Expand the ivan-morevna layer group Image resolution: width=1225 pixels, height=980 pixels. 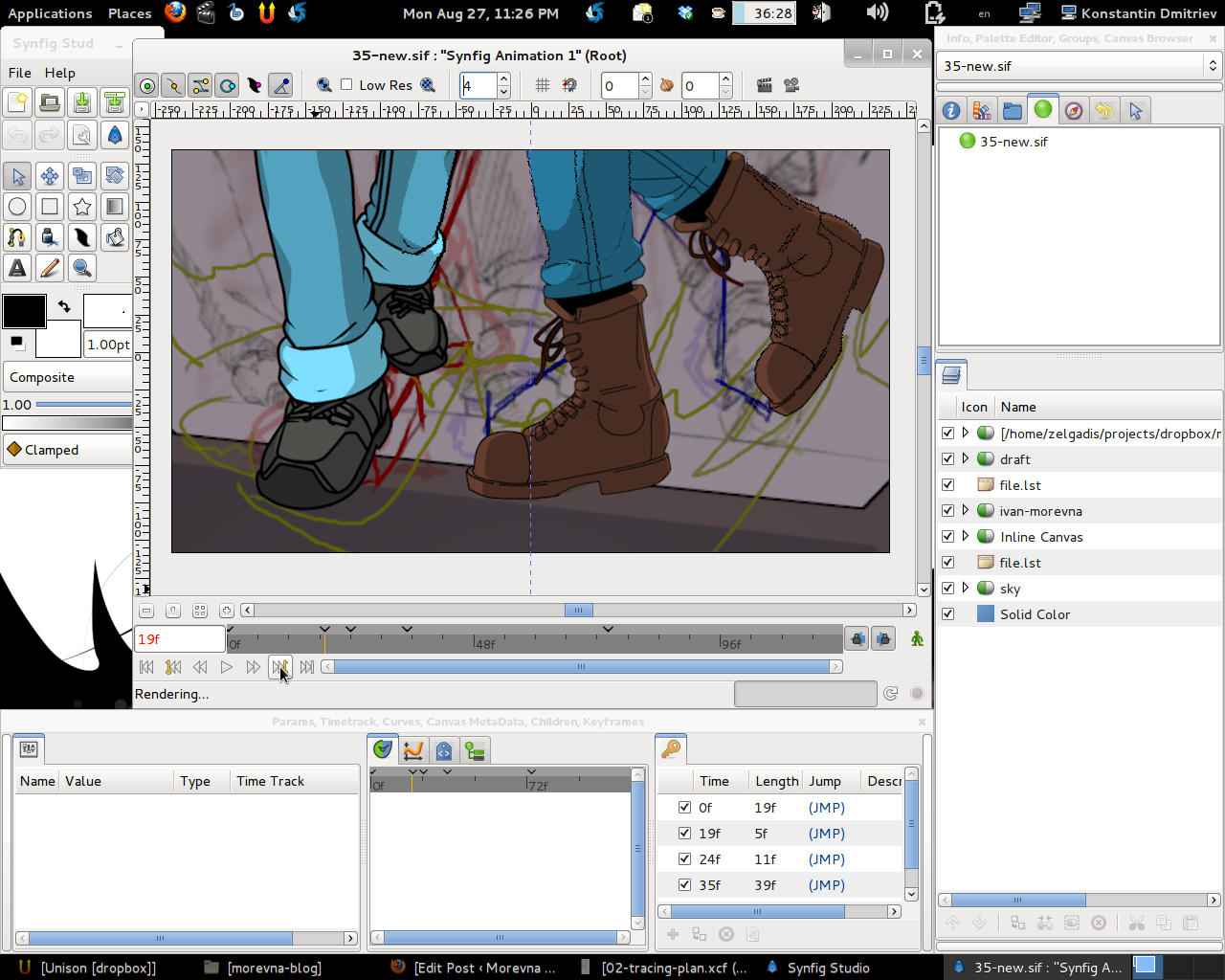coord(966,510)
